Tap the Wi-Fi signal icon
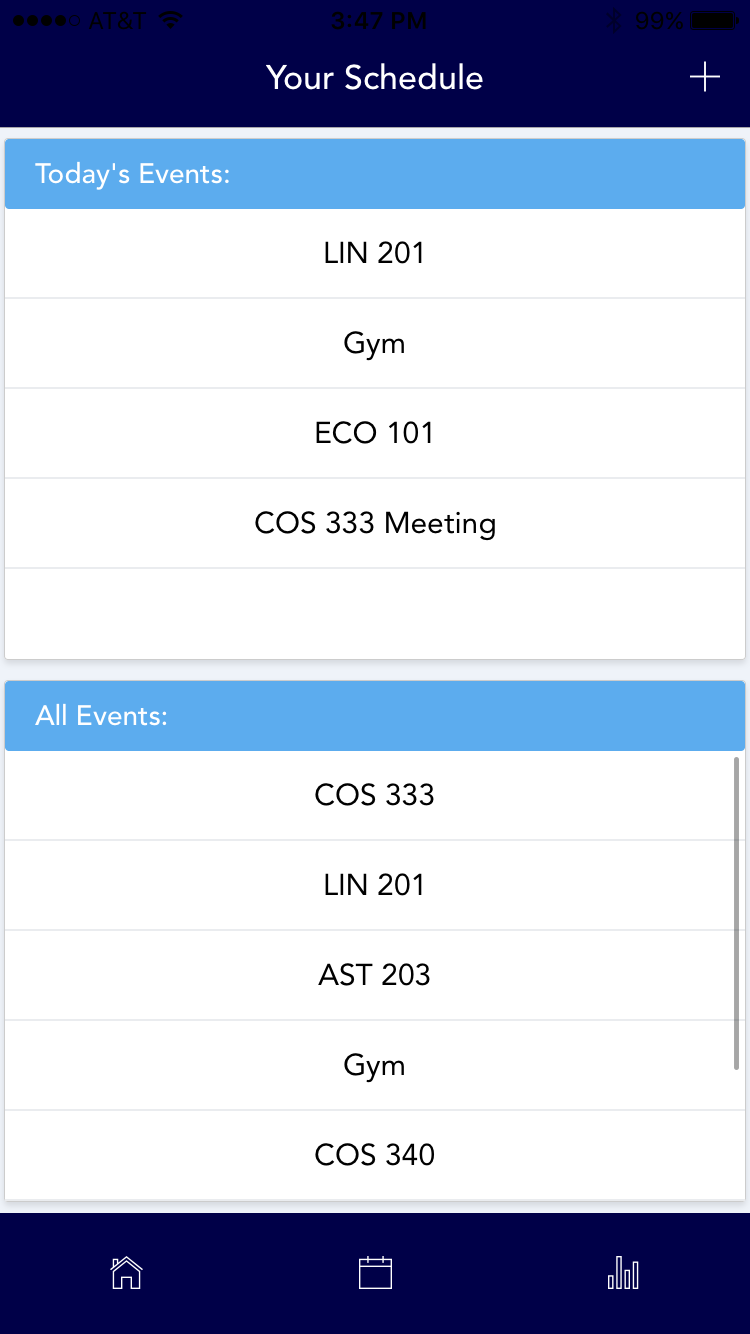This screenshot has height=1334, width=750. (x=171, y=20)
